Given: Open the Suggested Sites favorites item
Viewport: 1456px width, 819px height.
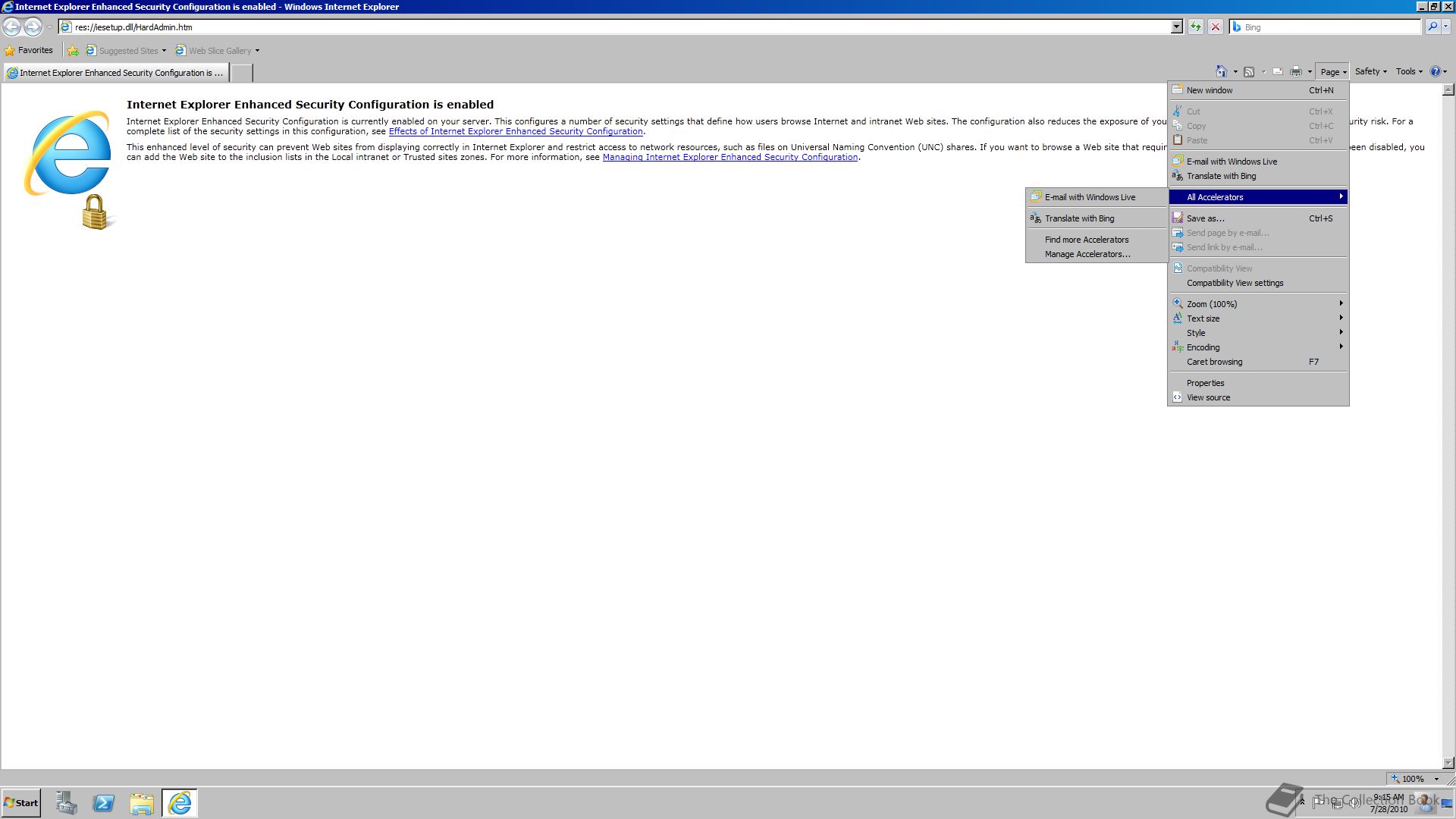Looking at the screenshot, I should pos(126,51).
